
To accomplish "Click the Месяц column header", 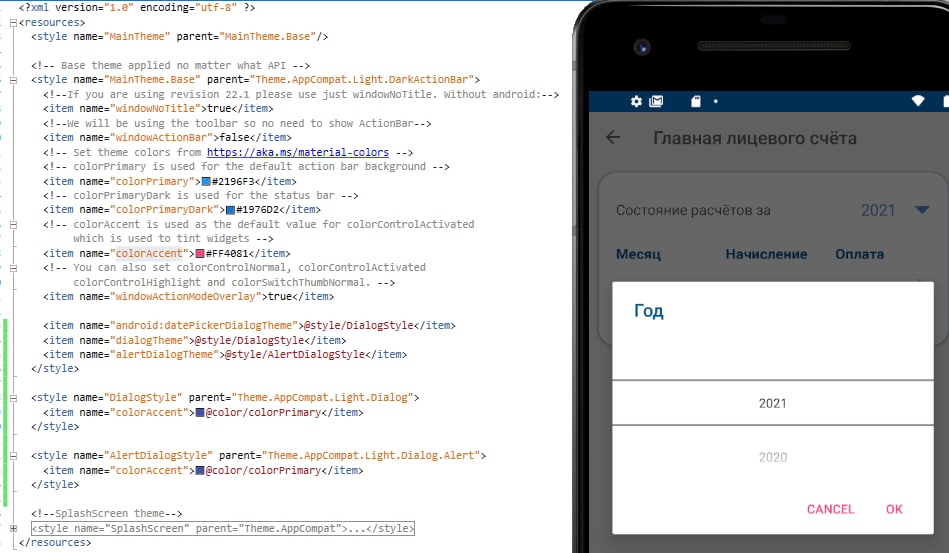I will (638, 254).
